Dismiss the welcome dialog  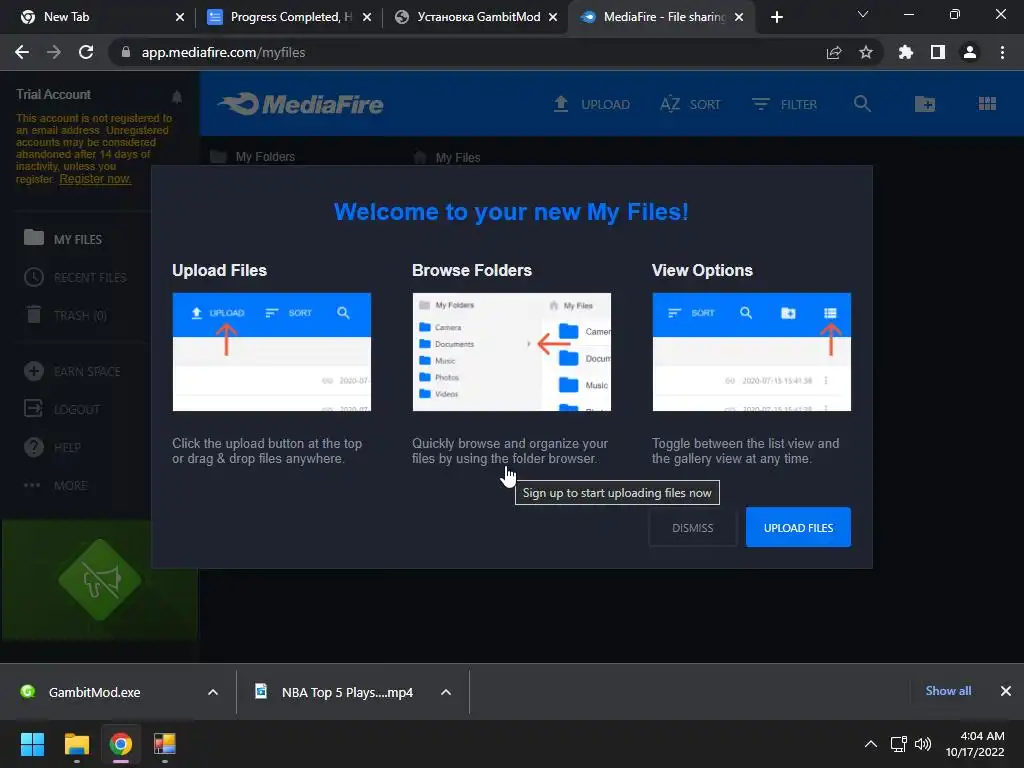tap(692, 528)
